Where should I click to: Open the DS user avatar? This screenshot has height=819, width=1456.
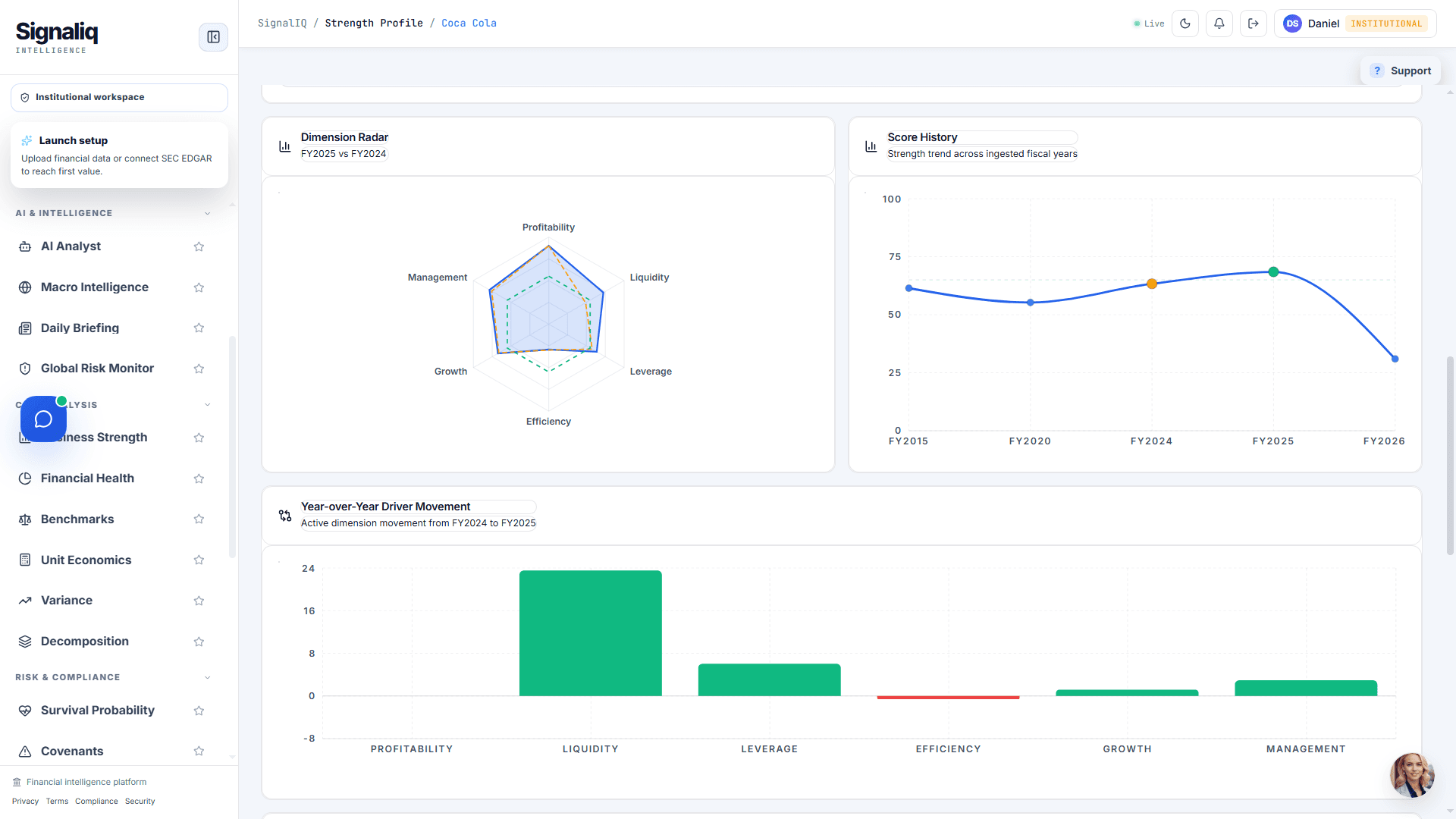click(1292, 24)
